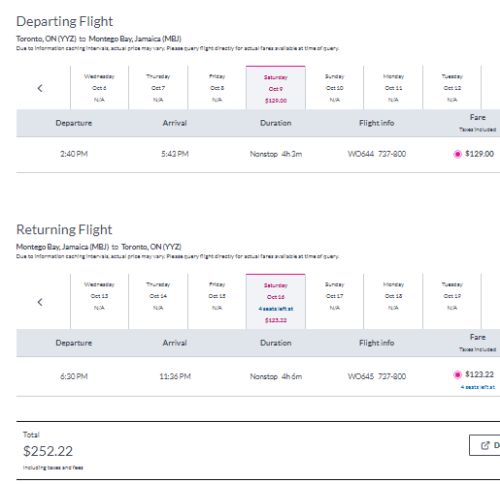
Task: Choose Saturday Oct 16 returning date tab
Action: (276, 302)
